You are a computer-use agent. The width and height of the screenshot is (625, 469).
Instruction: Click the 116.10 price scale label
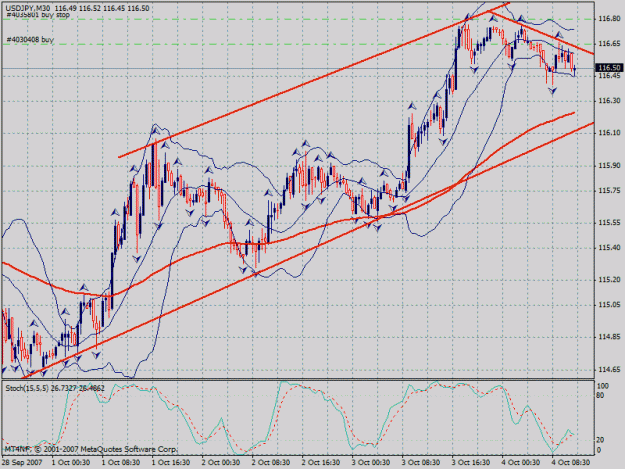(x=609, y=133)
